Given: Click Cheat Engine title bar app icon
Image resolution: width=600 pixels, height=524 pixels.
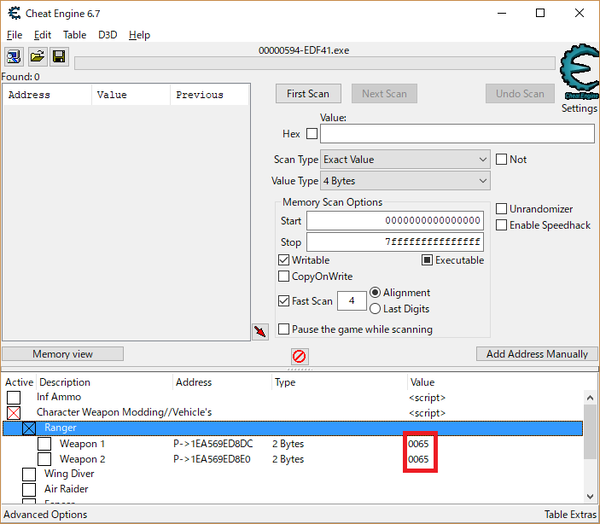Looking at the screenshot, I should click(x=15, y=13).
